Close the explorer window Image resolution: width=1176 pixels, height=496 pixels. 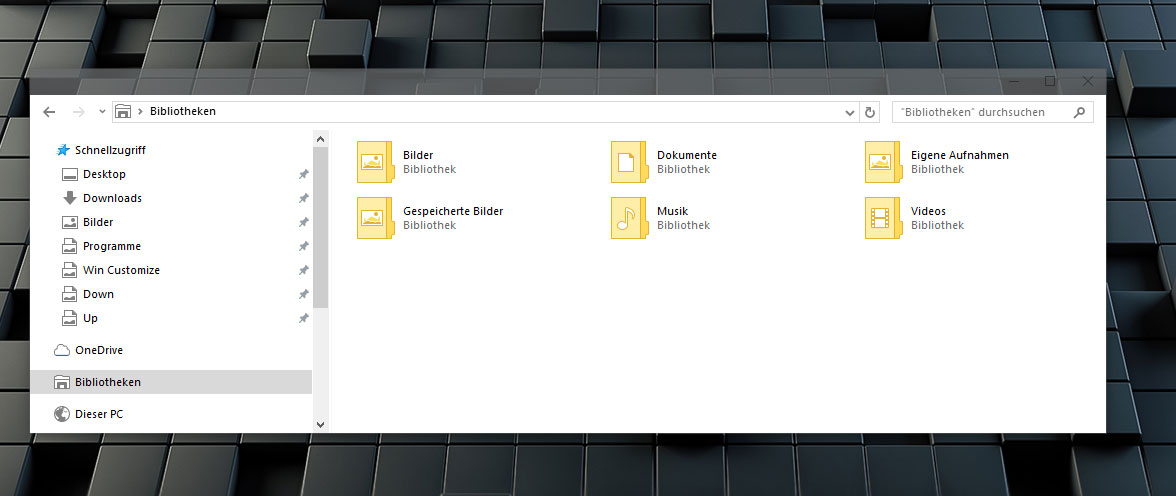pos(1088,81)
